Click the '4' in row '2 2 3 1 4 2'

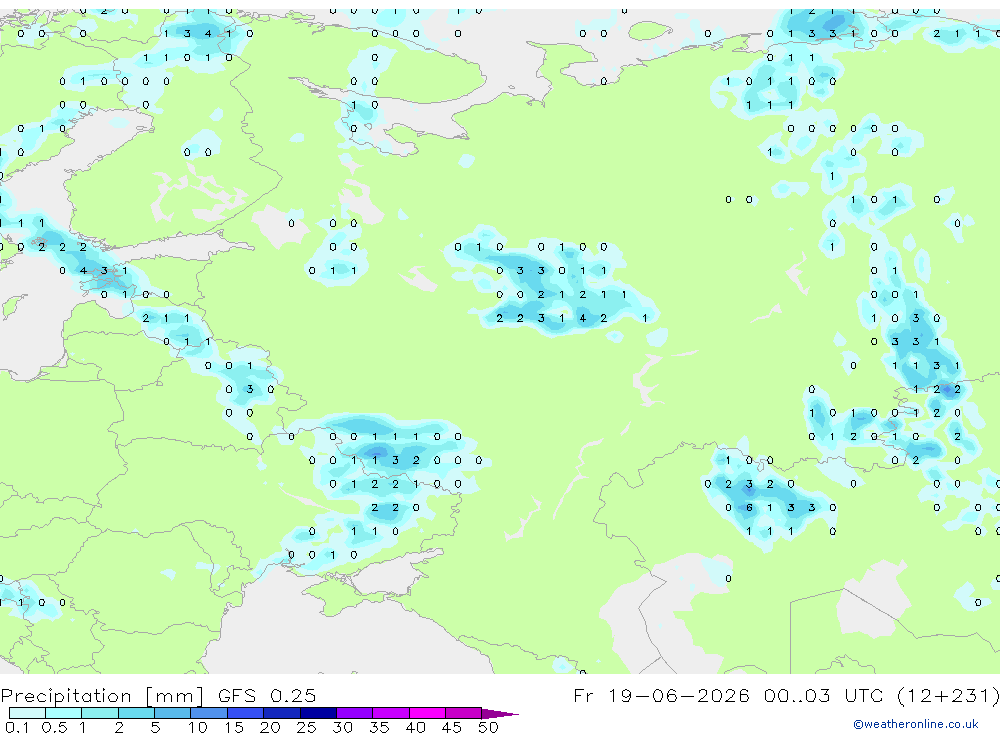click(583, 318)
